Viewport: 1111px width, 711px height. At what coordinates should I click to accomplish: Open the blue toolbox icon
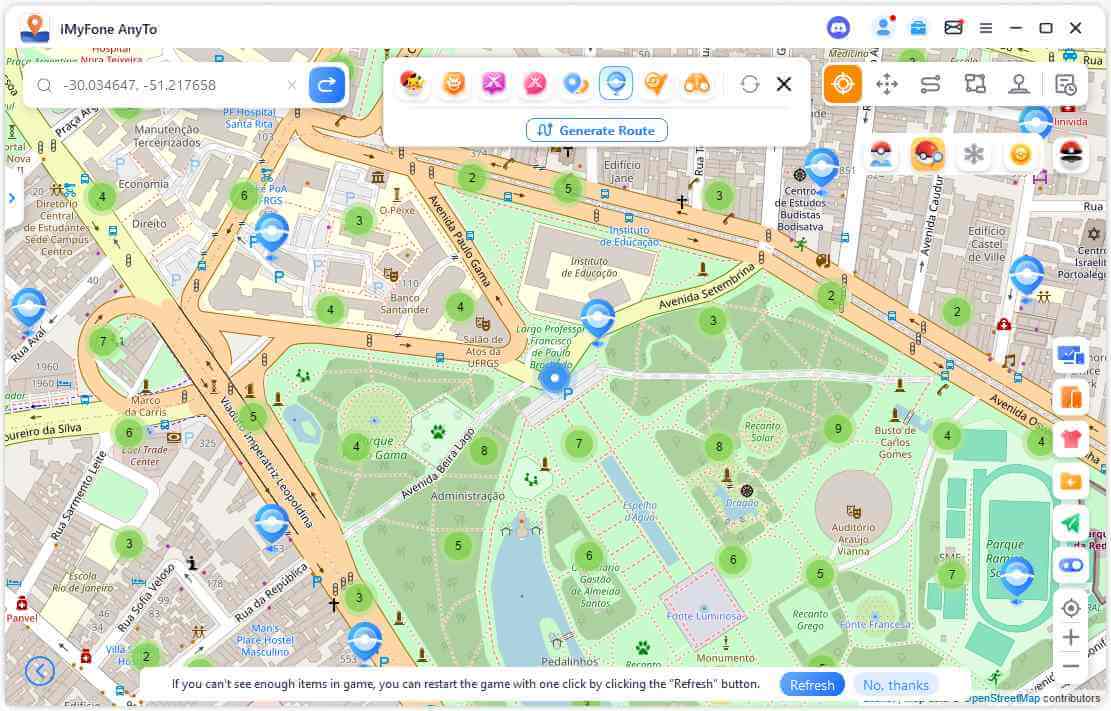tap(918, 28)
